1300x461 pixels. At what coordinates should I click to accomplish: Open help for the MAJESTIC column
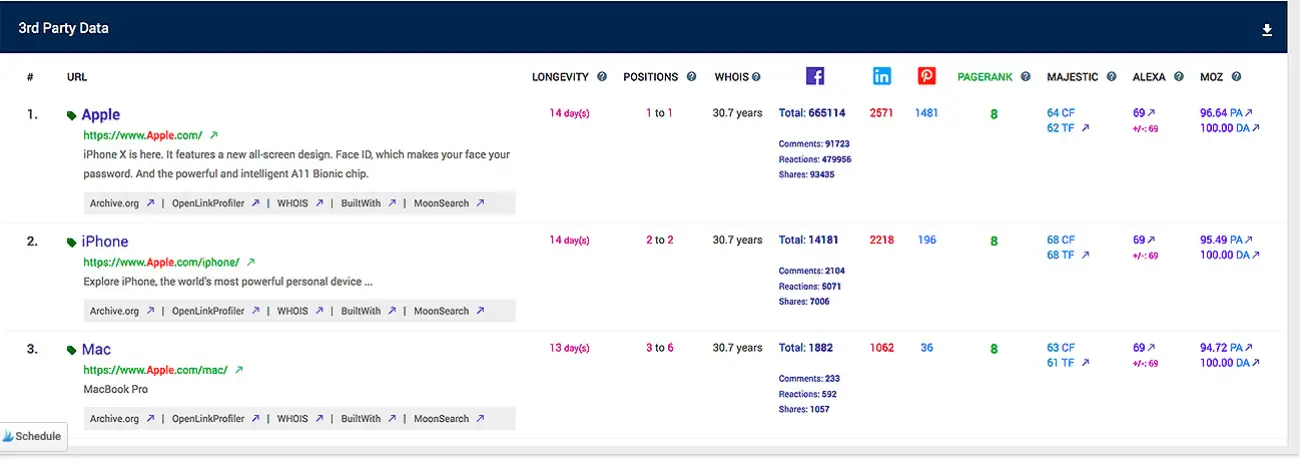point(1109,77)
